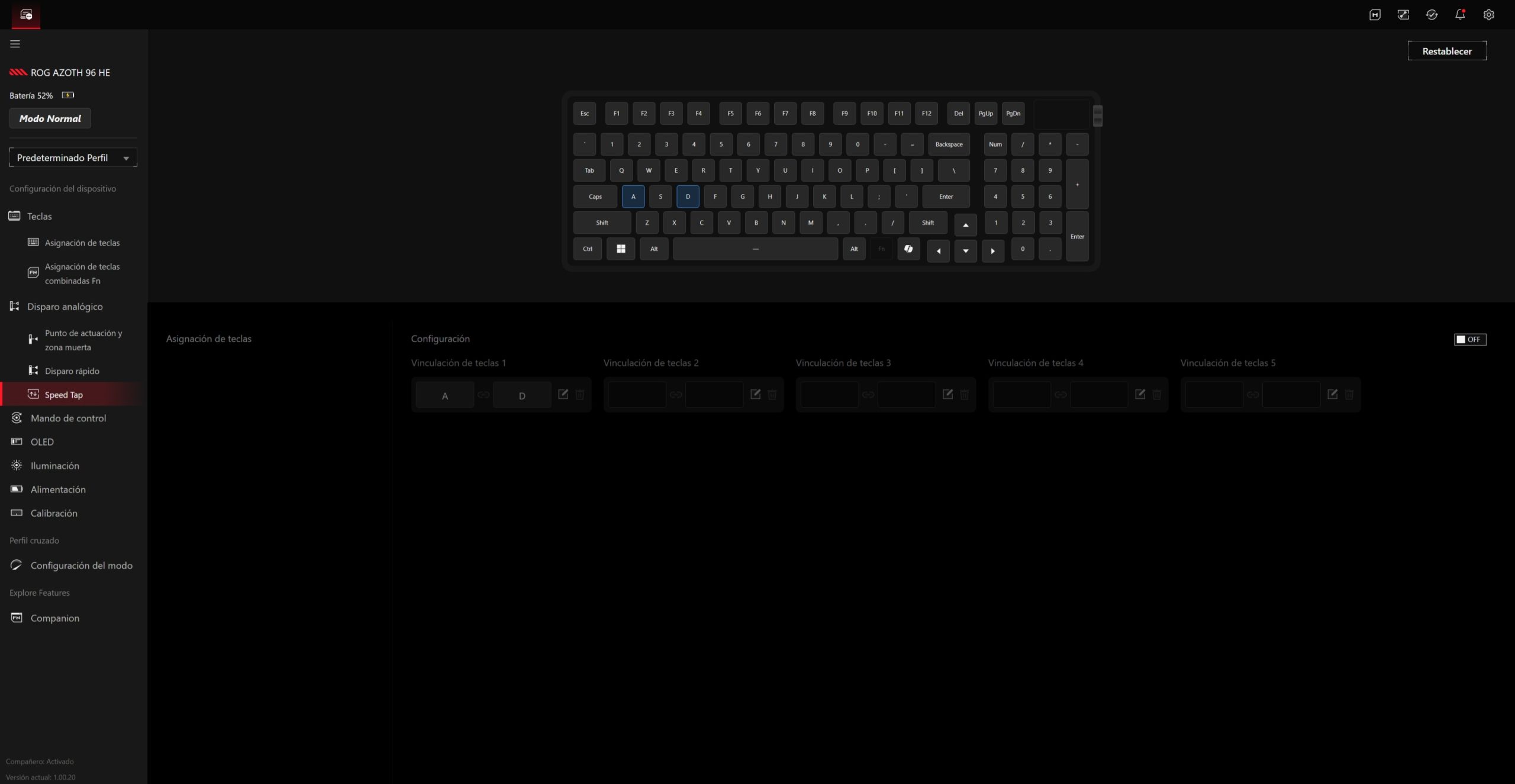Open notifications bell icon
This screenshot has height=784, width=1515.
click(1460, 15)
